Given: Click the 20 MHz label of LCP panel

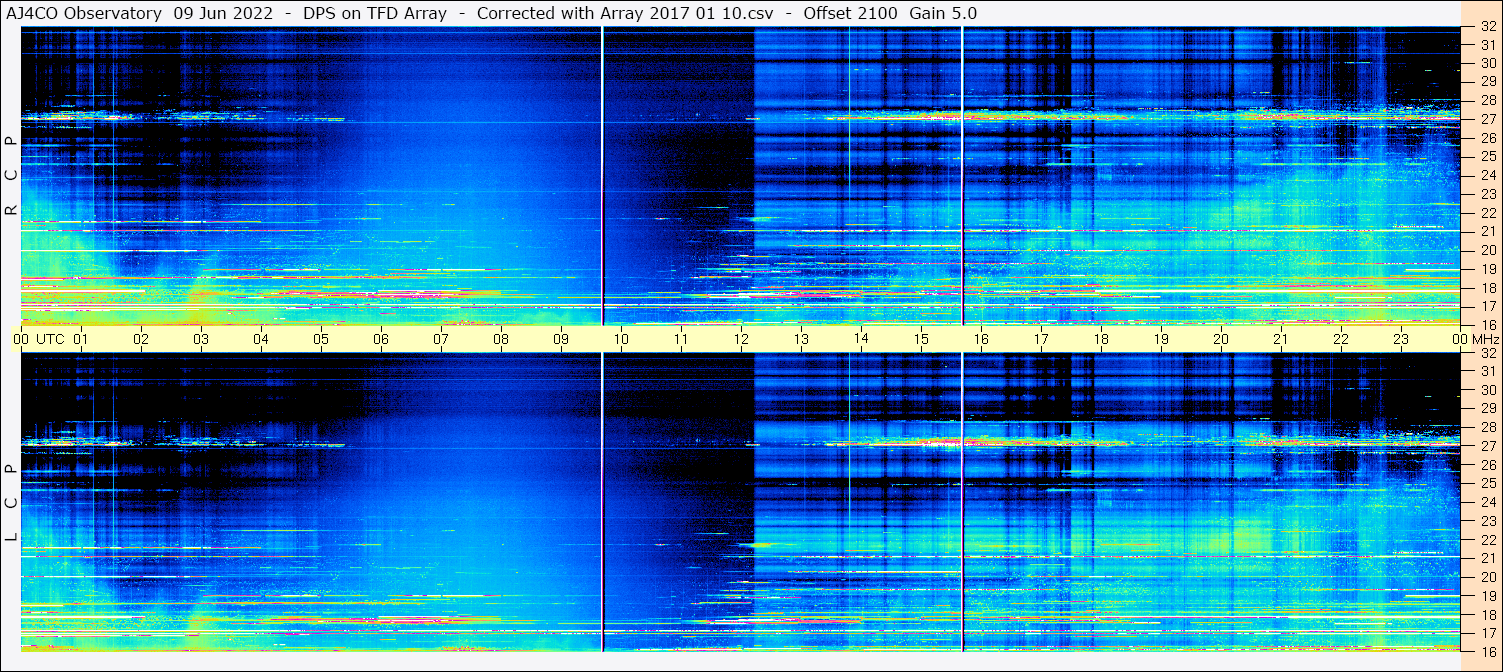Looking at the screenshot, I should [1487, 576].
